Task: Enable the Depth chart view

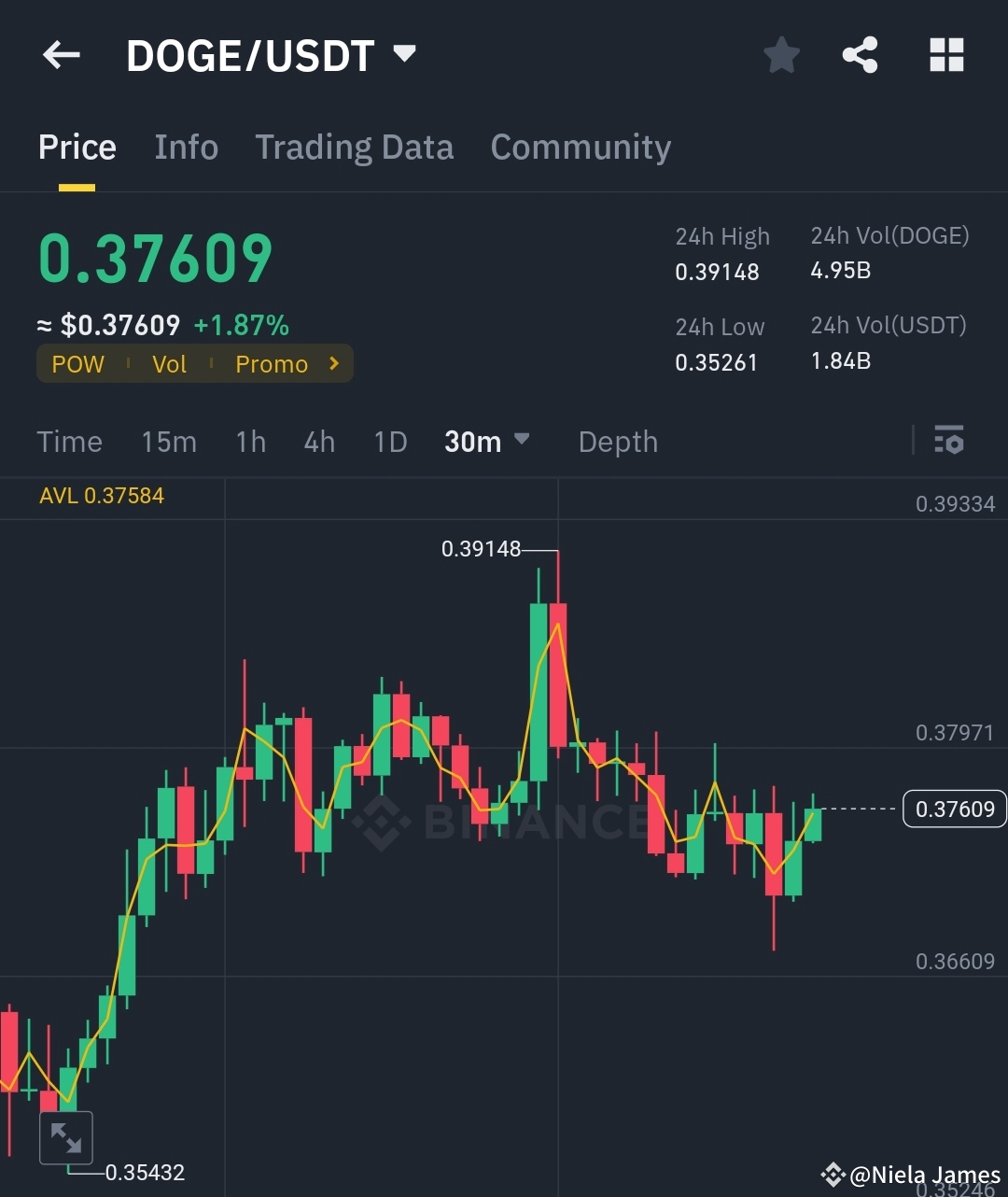Action: [617, 442]
